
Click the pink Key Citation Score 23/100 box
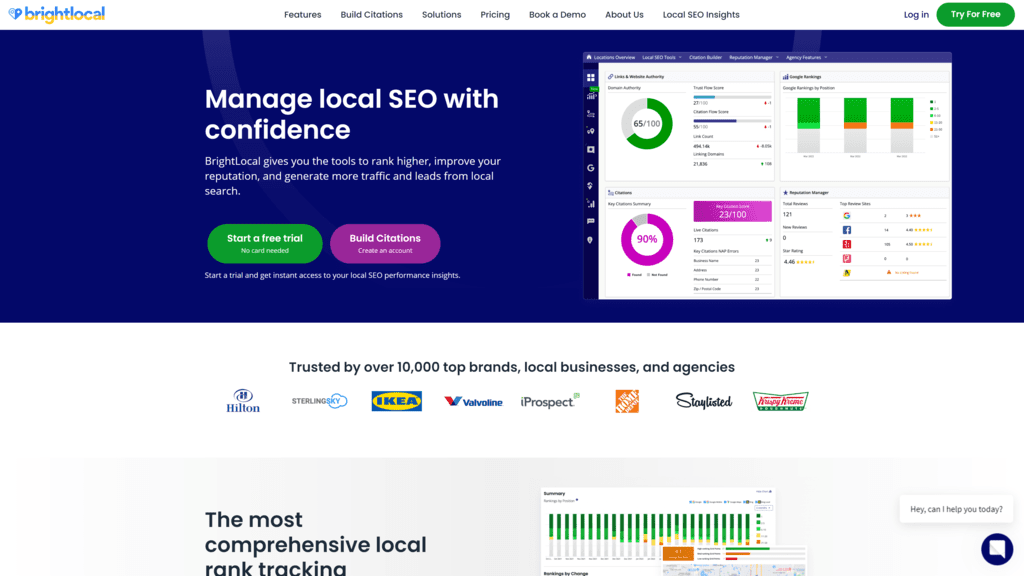pyautogui.click(x=732, y=211)
